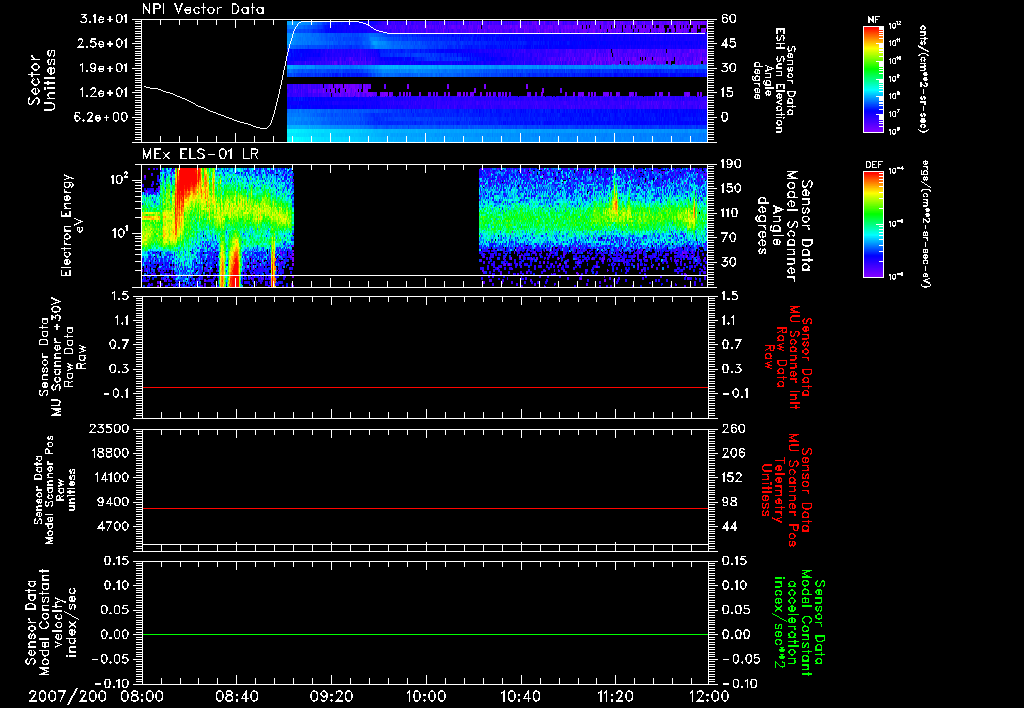The width and height of the screenshot is (1024, 708).
Task: Click the 10:00 time axis label
Action: coord(426,696)
